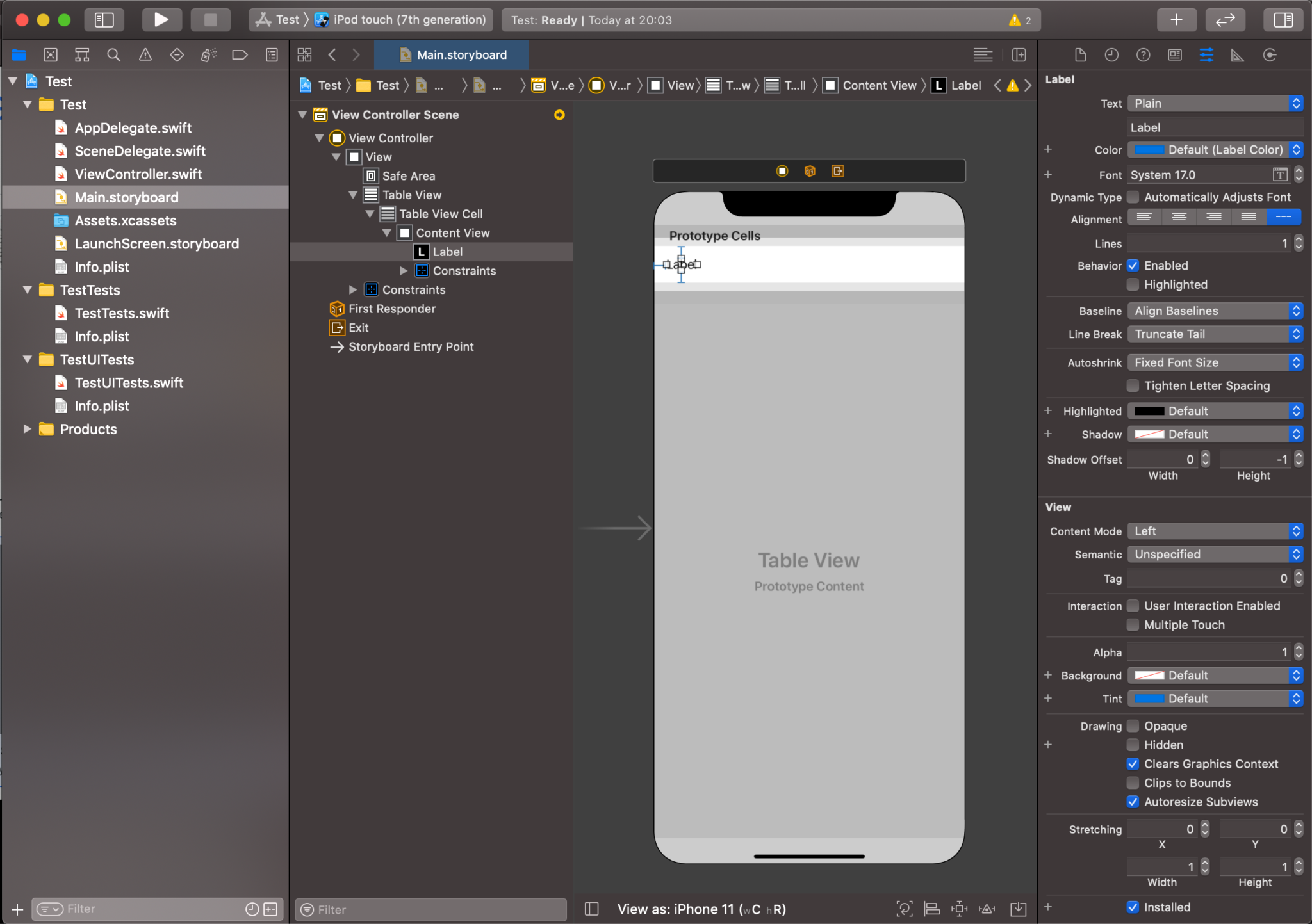Open the Quick Help inspector
1312x924 pixels.
[1144, 55]
